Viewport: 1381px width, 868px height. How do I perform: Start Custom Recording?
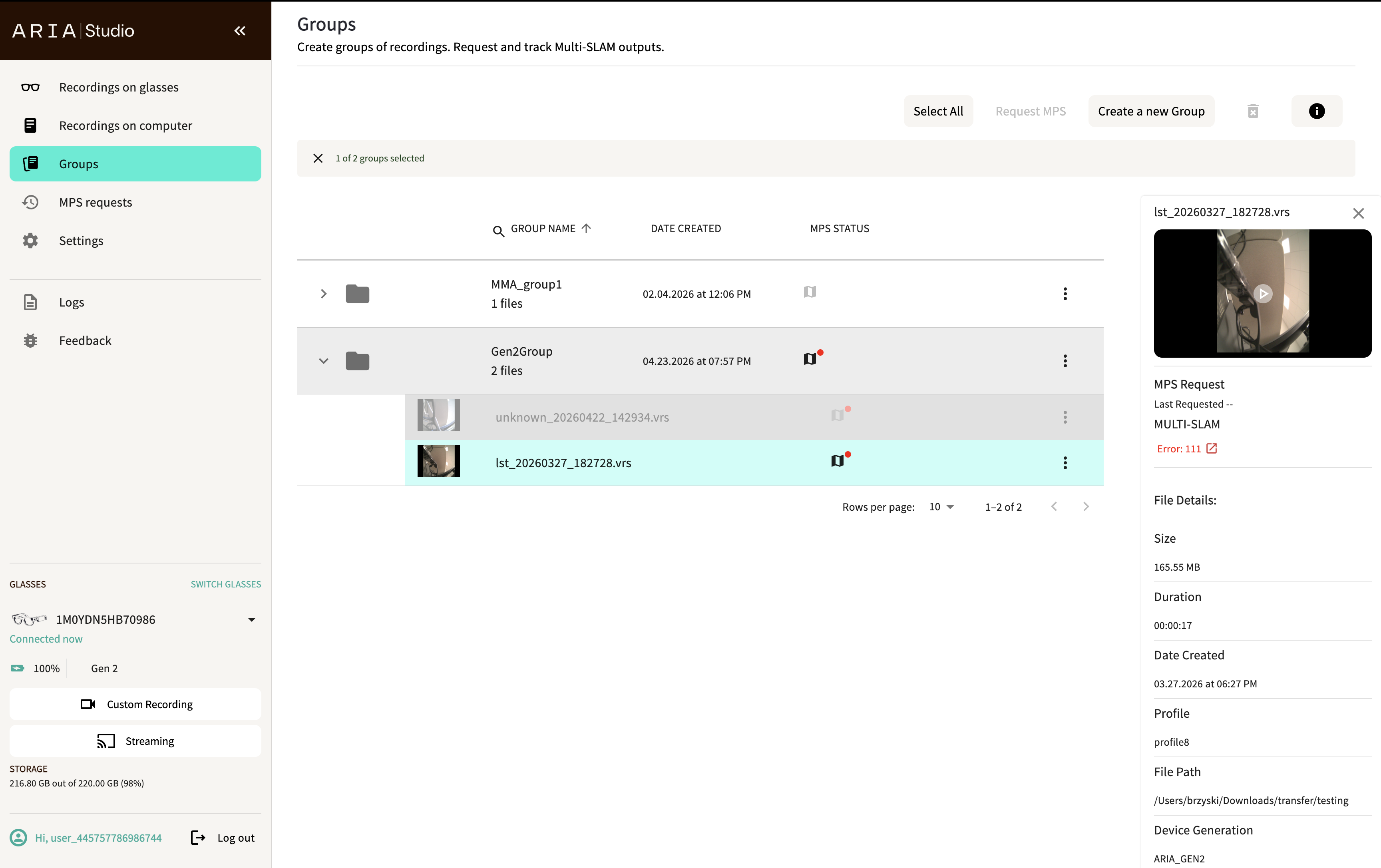pos(135,705)
